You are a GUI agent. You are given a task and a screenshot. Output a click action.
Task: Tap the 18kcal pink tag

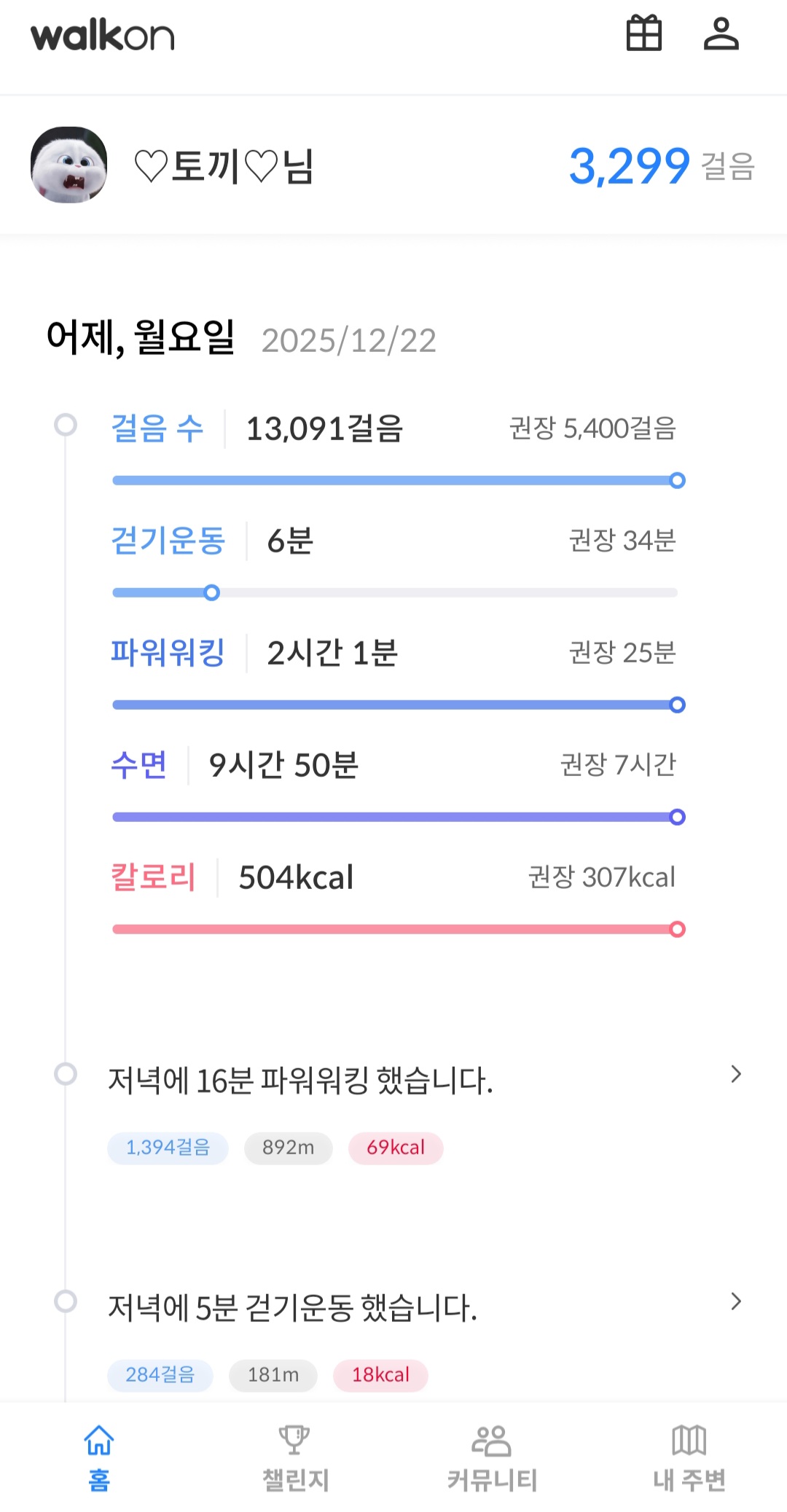[x=380, y=1375]
